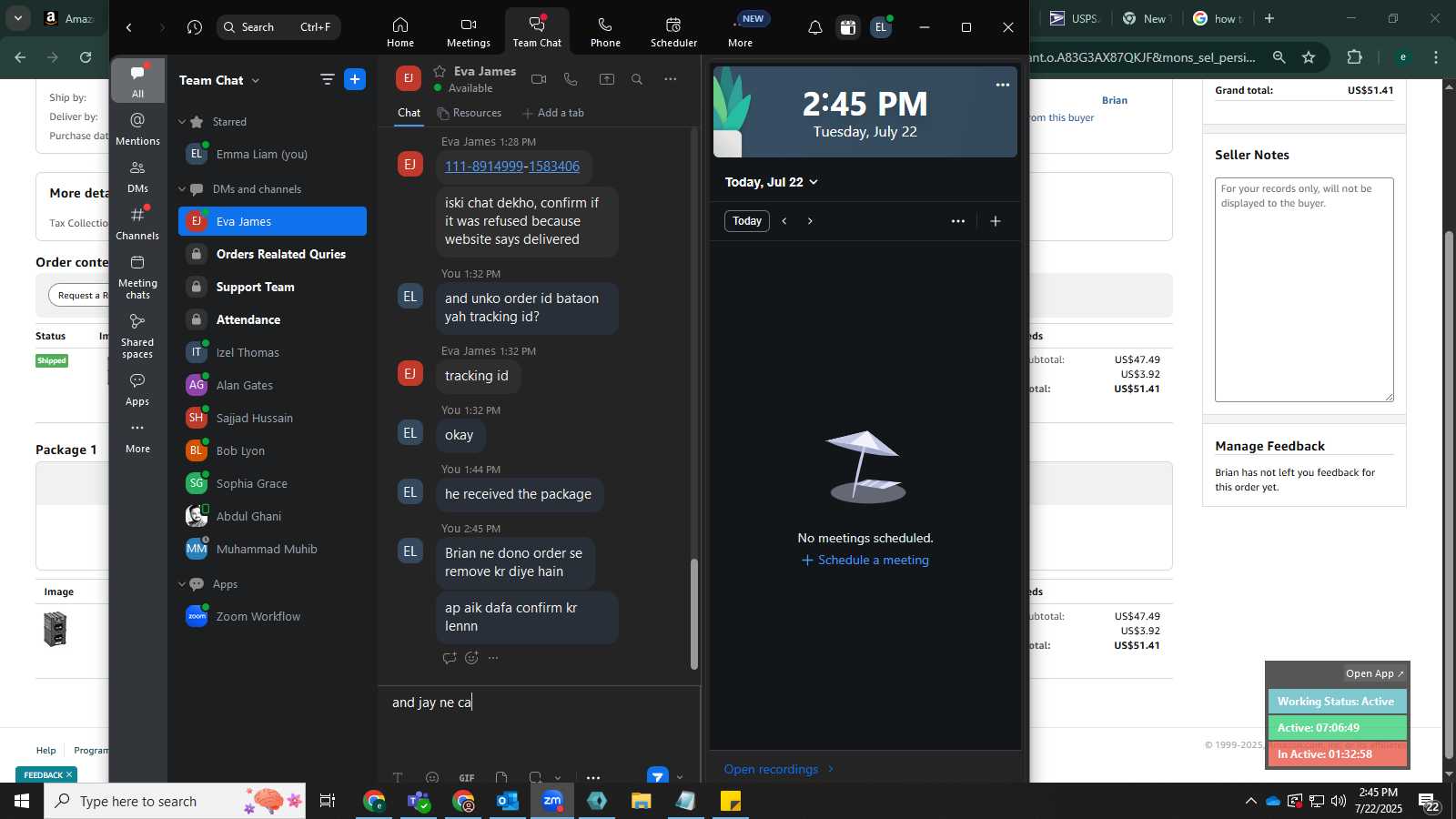Open the Attendance channel
Image resolution: width=1456 pixels, height=819 pixels.
coord(272,319)
